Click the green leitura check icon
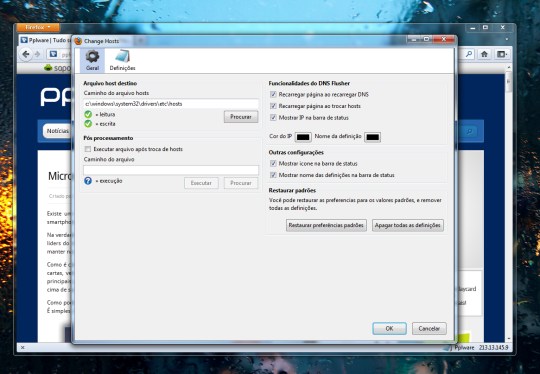Image resolution: width=540 pixels, height=374 pixels. 88,114
